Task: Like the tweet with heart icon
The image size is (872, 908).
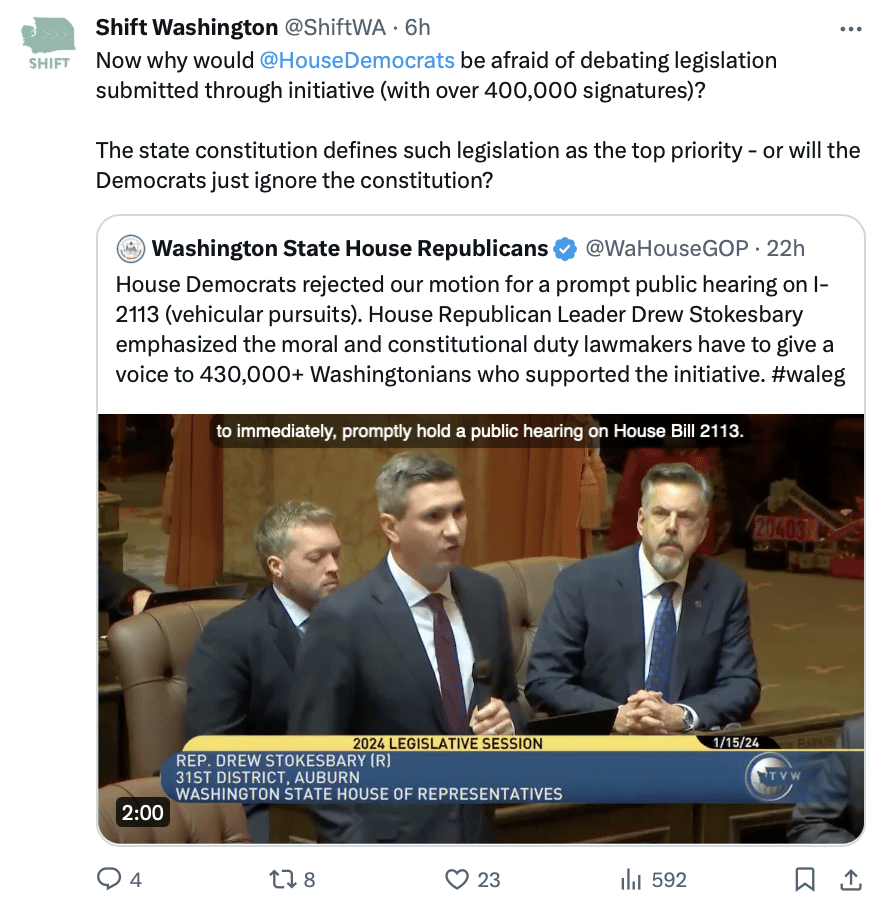Action: (457, 879)
